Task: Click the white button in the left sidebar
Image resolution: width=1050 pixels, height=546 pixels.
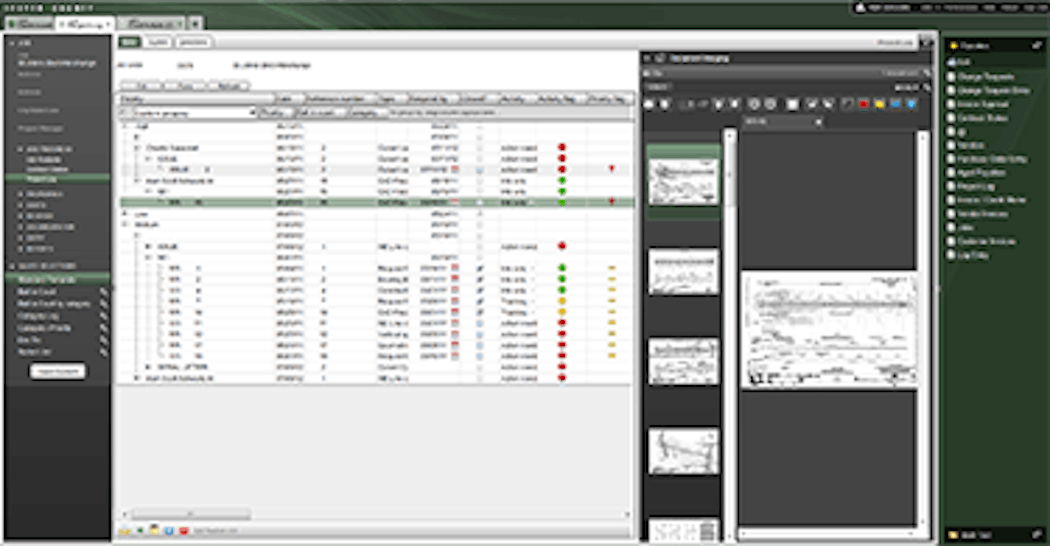Action: tap(58, 370)
